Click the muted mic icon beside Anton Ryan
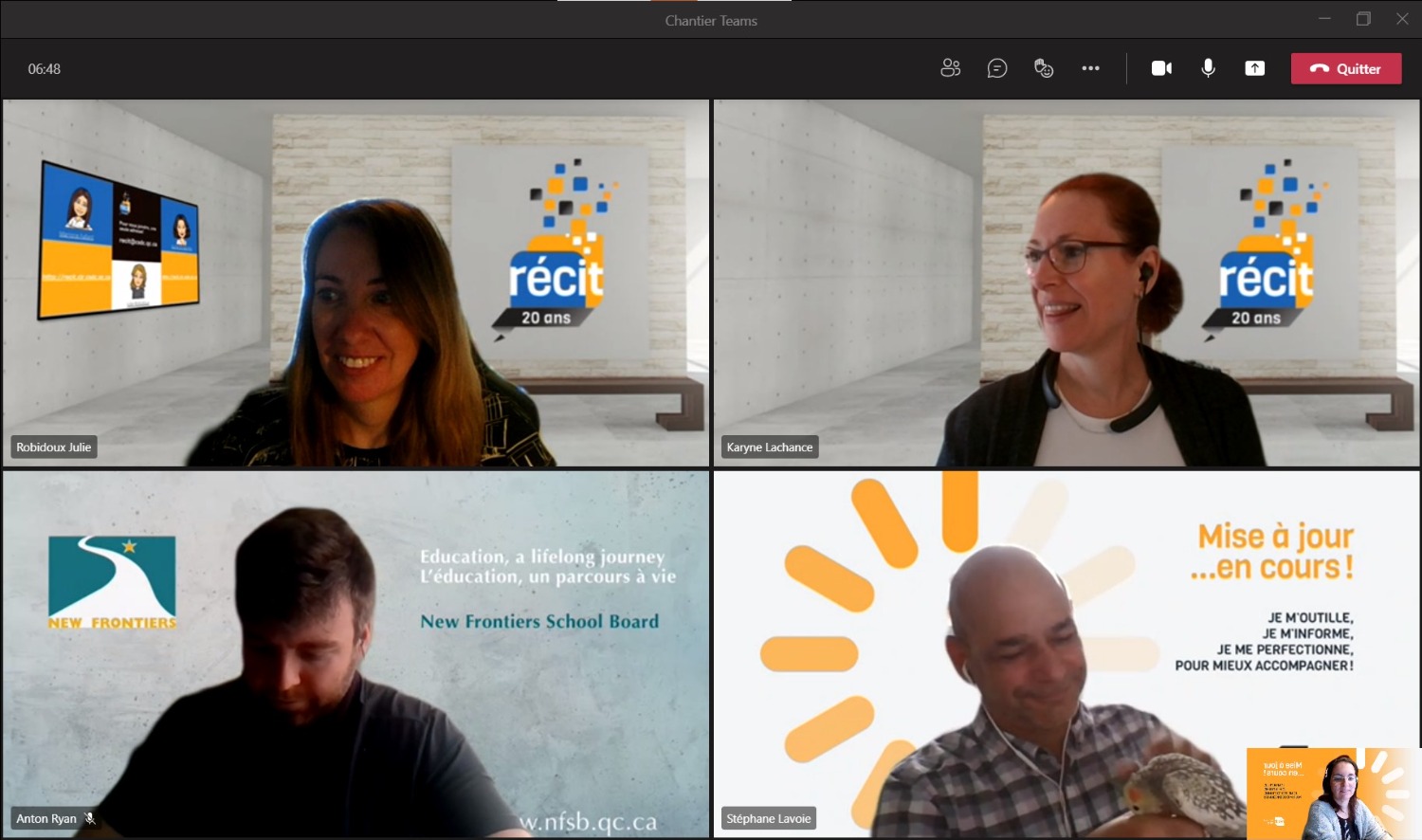 coord(90,818)
